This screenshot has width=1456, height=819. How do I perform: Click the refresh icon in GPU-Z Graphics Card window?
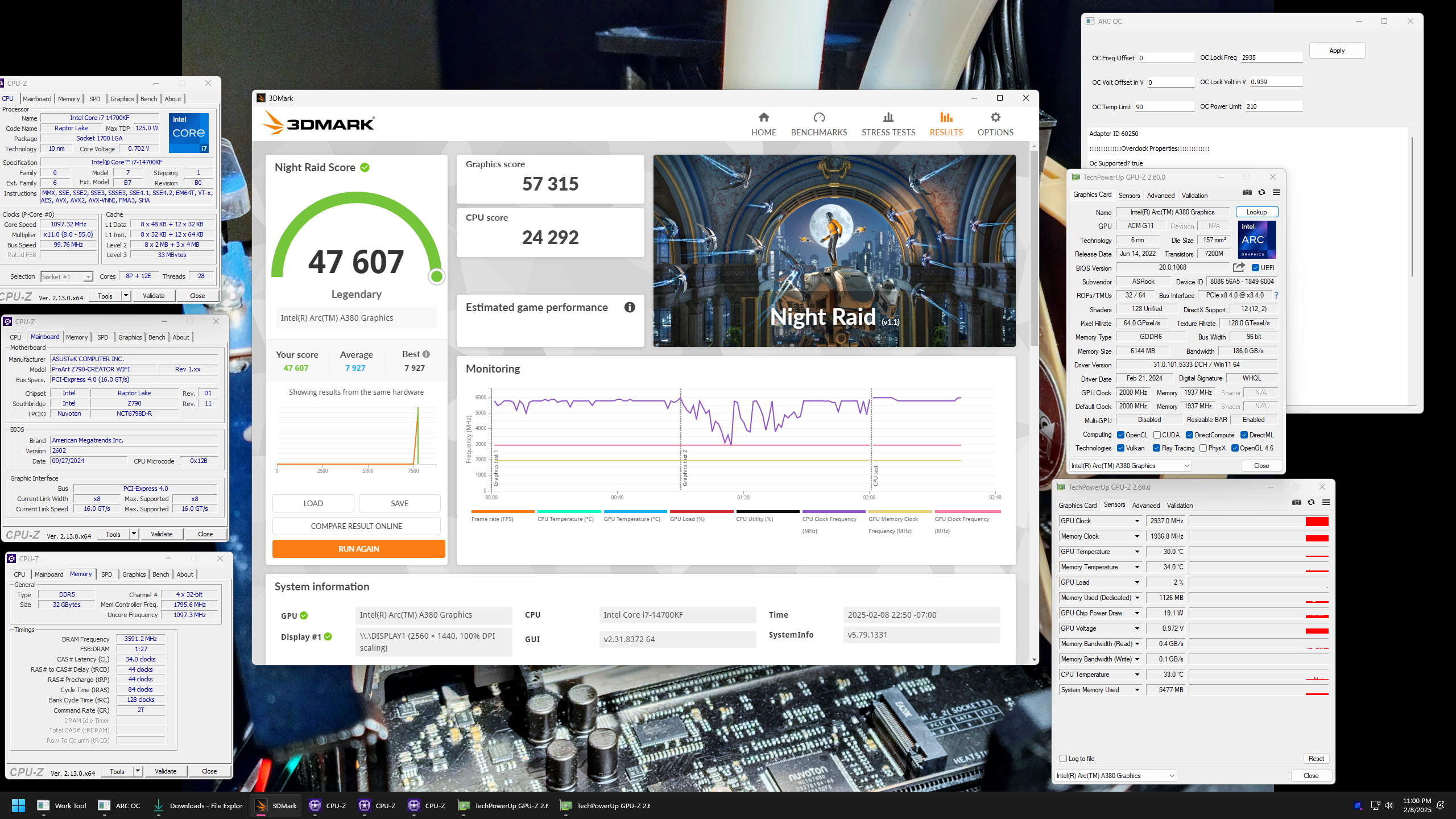tap(1261, 192)
